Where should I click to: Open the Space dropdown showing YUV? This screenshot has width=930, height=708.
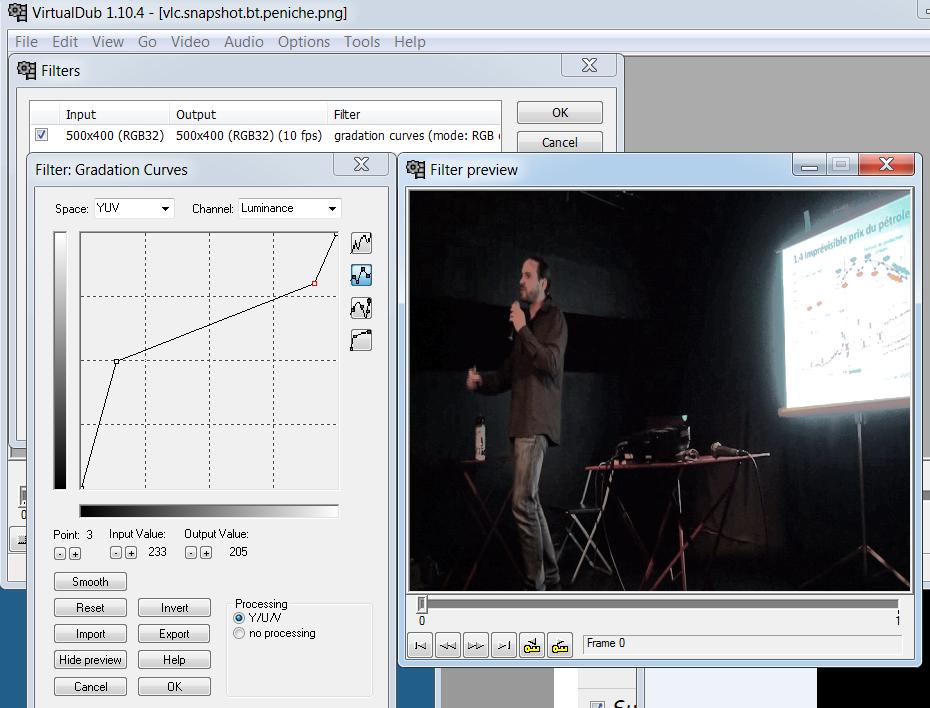[x=134, y=208]
